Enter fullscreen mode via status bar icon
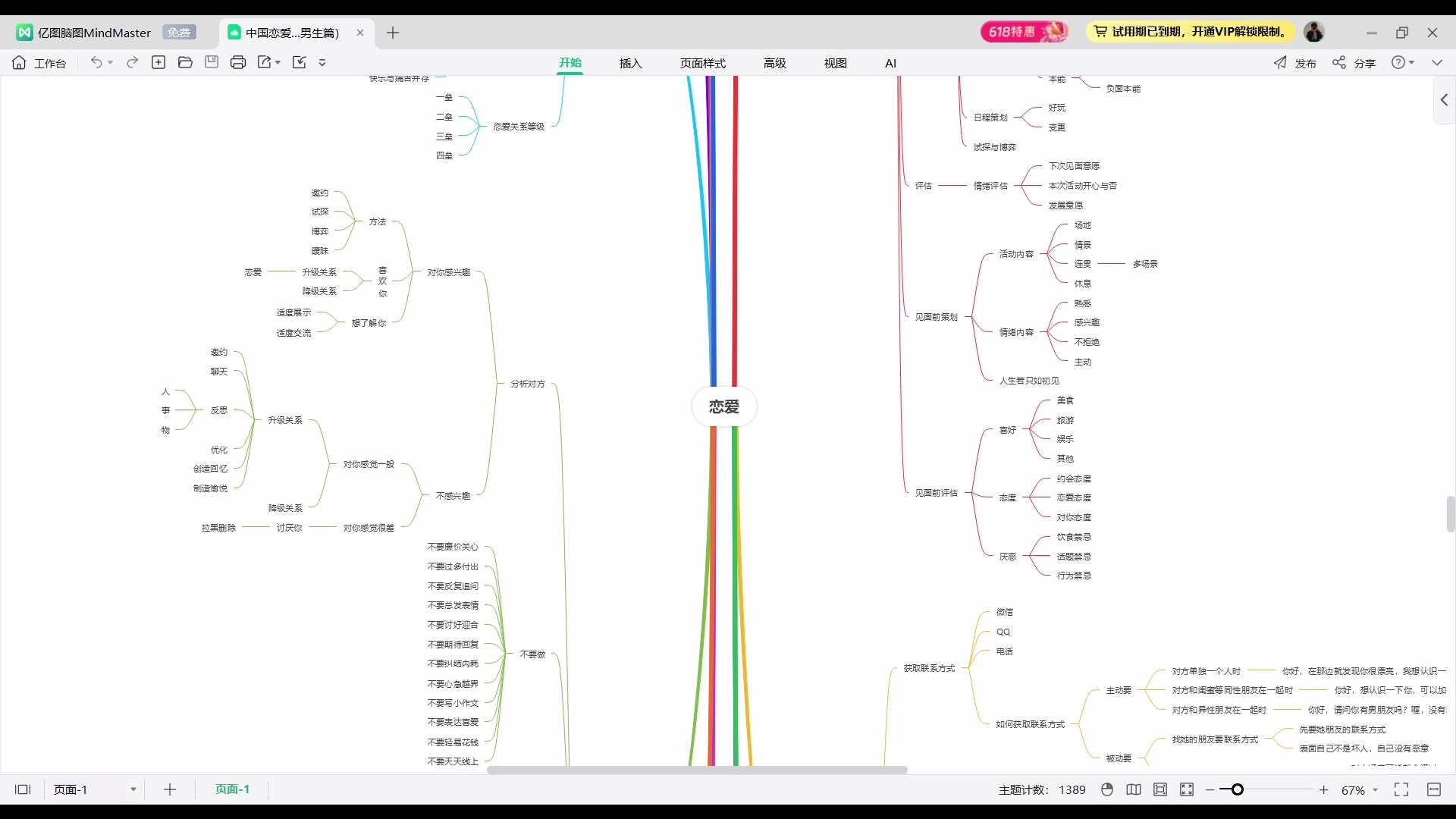 1401,789
